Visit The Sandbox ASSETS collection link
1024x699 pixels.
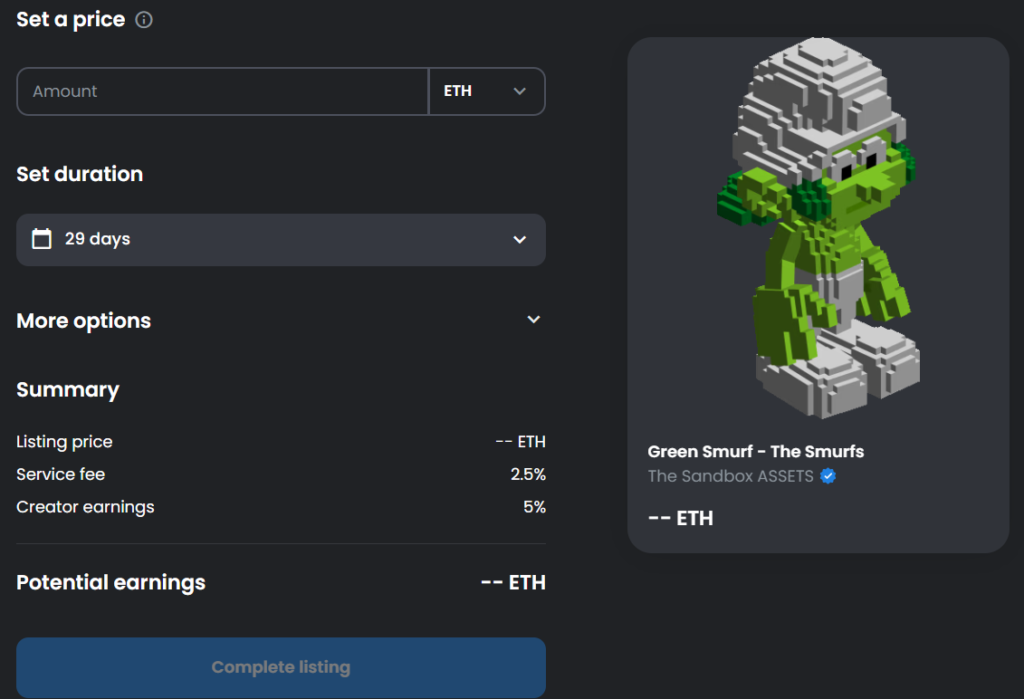click(x=730, y=476)
